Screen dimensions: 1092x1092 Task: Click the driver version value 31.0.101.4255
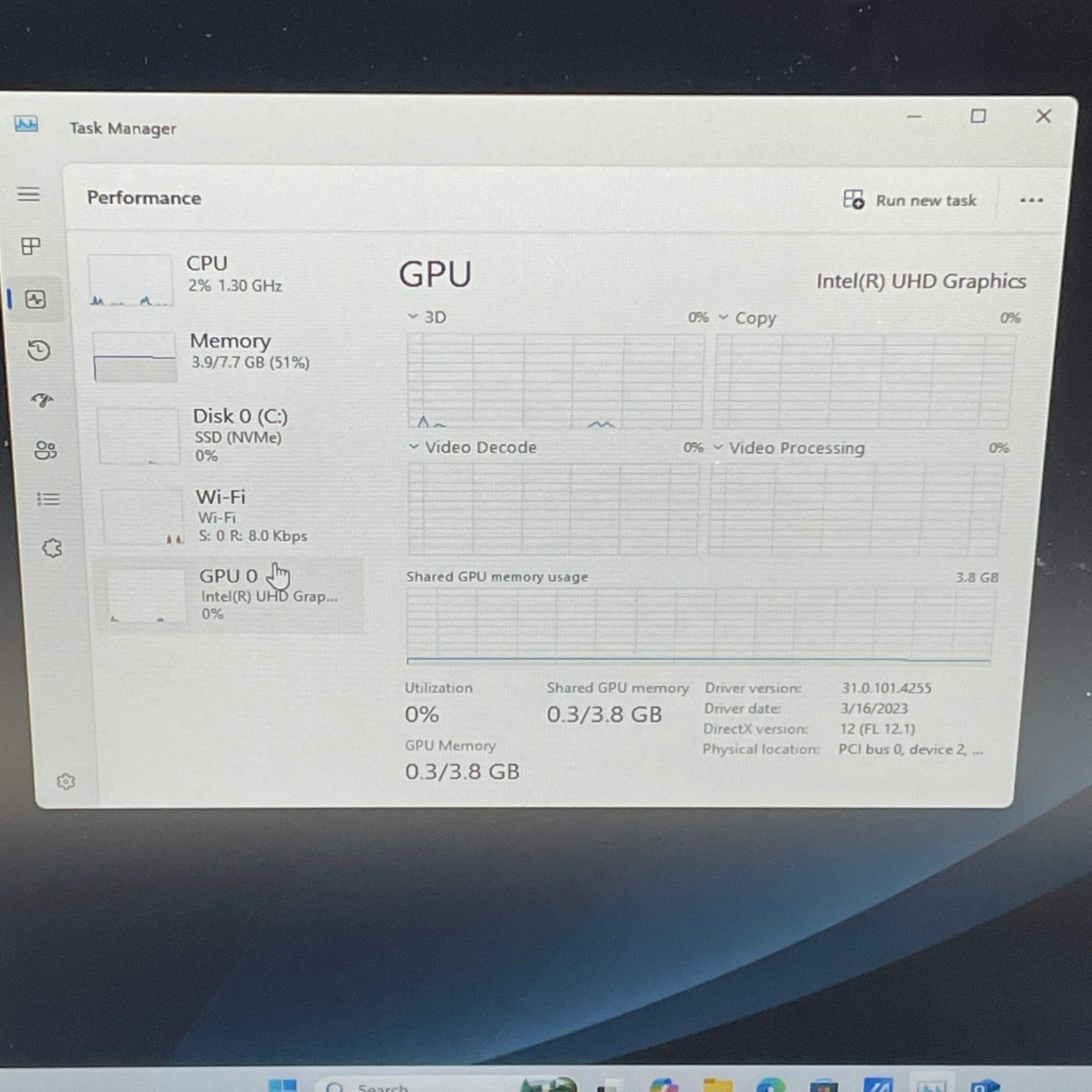click(x=886, y=688)
